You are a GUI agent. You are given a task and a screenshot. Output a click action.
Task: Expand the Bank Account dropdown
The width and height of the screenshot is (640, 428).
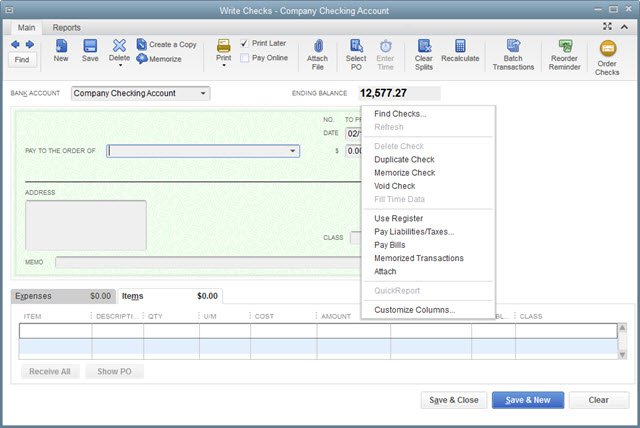point(204,94)
